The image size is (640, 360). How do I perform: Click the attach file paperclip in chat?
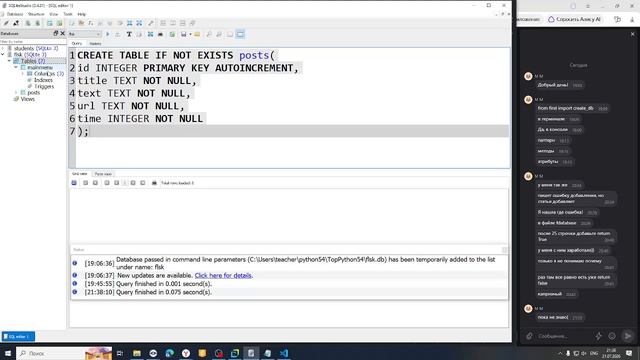(529, 336)
